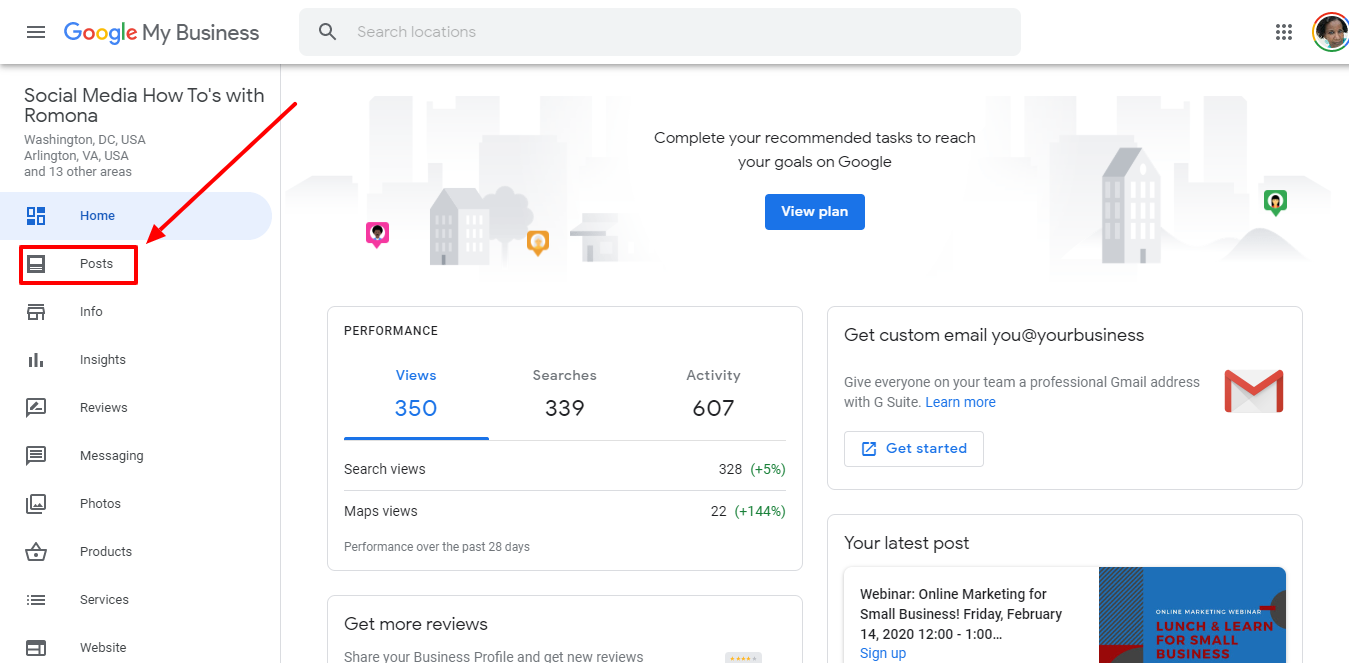Click the Info storefront icon

coord(36,312)
